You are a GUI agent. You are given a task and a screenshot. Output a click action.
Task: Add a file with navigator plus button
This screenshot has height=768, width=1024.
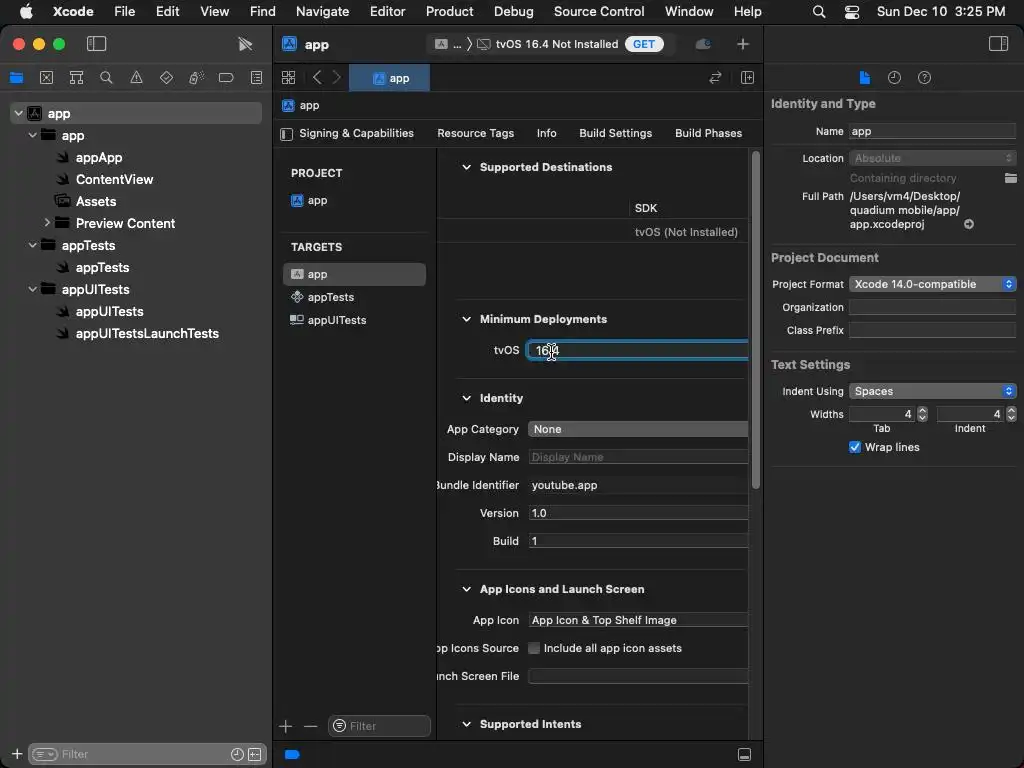[x=18, y=754]
